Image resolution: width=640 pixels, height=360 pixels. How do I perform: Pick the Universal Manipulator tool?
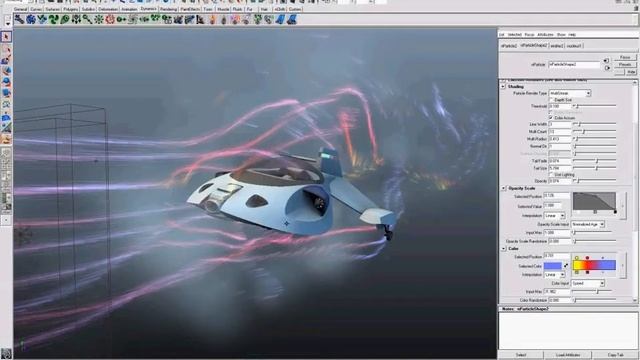[6, 105]
